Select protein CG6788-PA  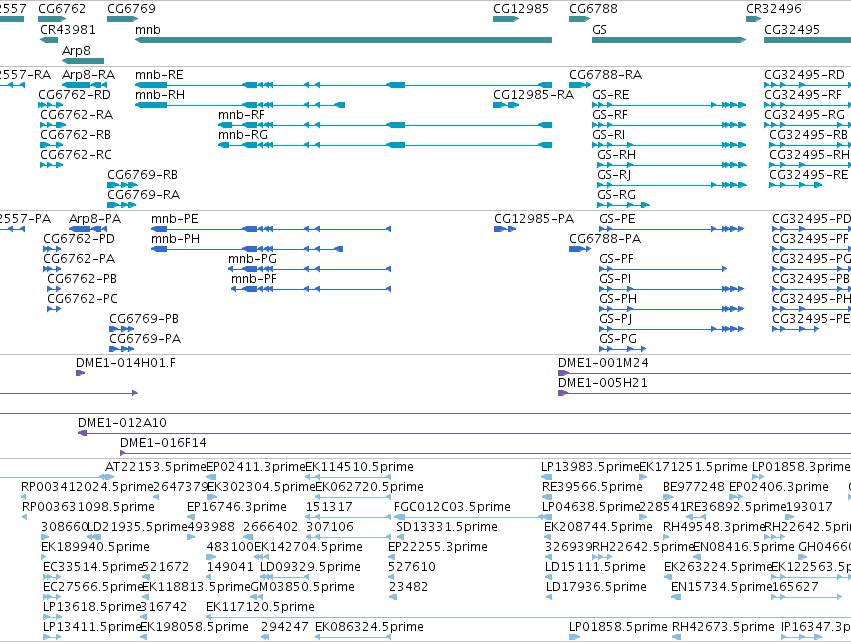(605, 239)
